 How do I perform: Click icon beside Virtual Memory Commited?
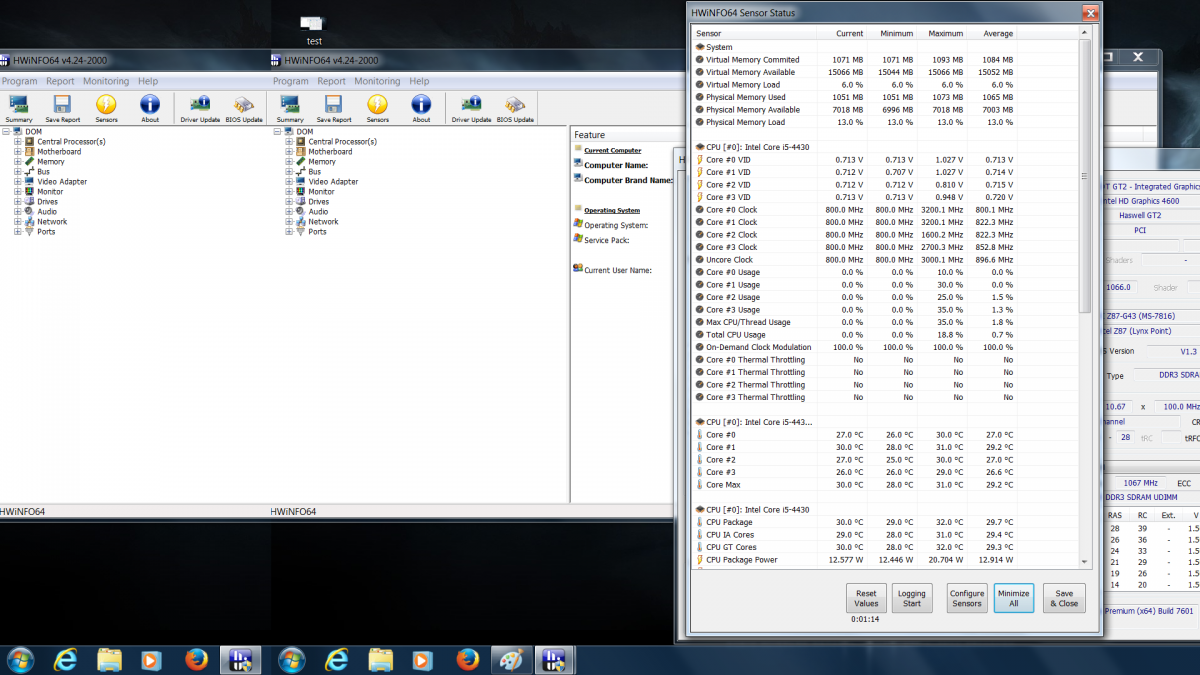coord(700,60)
